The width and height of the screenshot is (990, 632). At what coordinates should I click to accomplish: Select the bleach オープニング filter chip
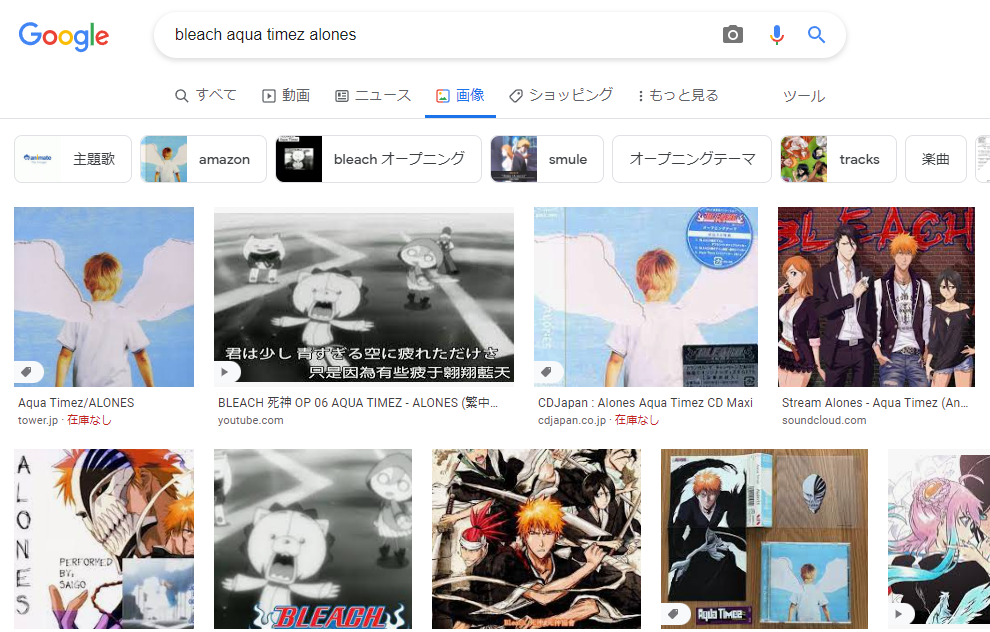pyautogui.click(x=378, y=159)
